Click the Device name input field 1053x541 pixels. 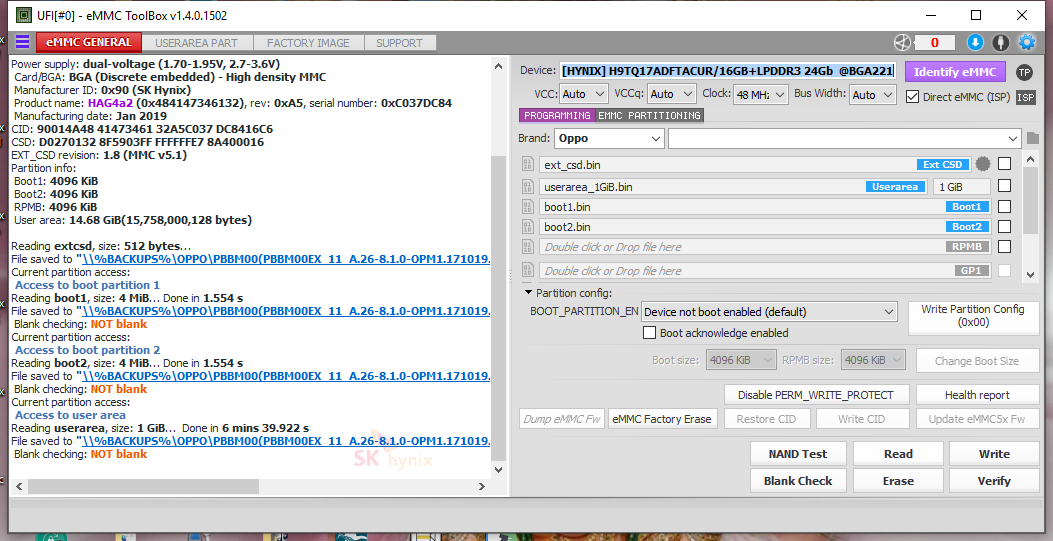coord(729,71)
